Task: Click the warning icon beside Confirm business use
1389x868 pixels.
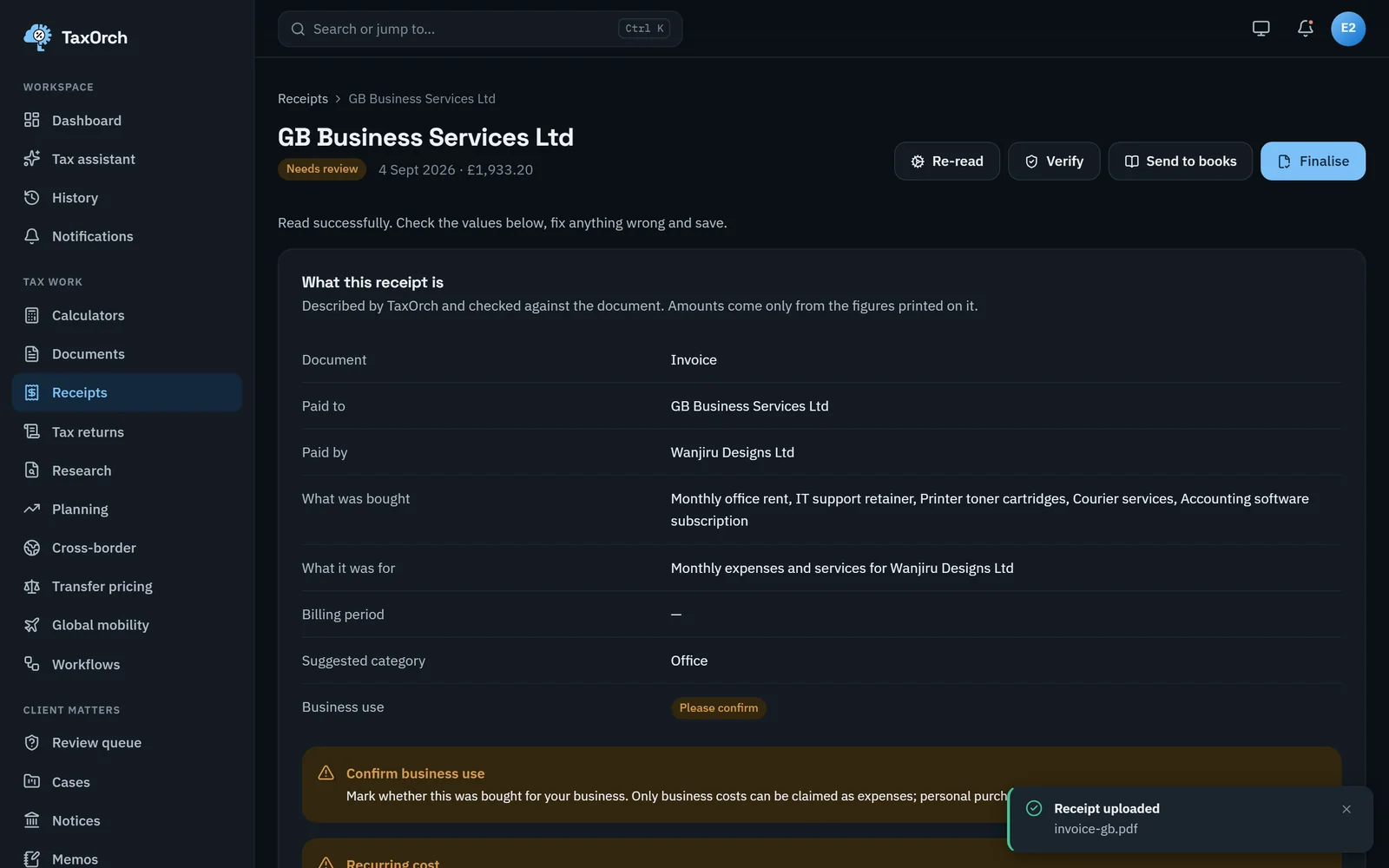Action: pyautogui.click(x=326, y=773)
